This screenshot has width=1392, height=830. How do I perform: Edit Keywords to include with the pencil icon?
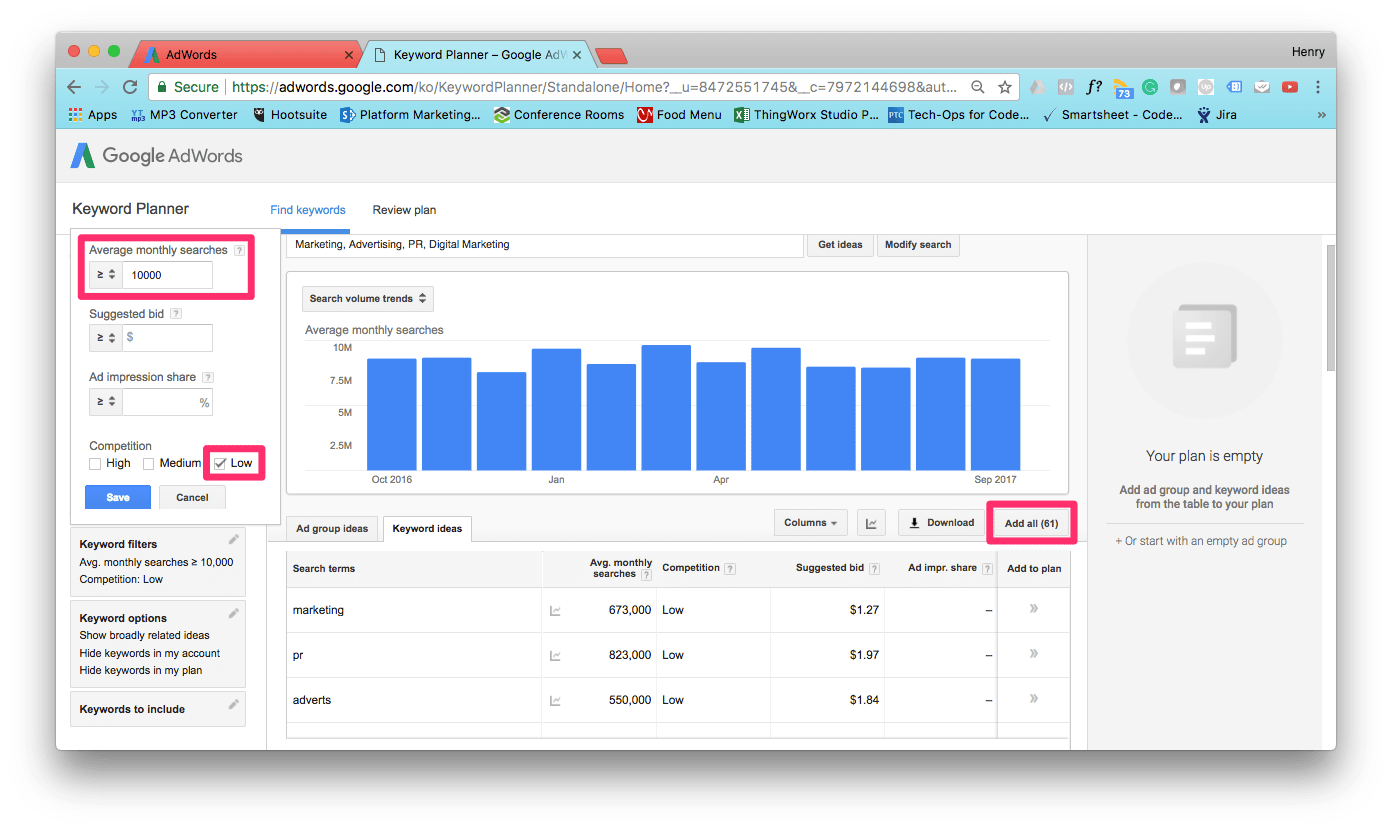(x=233, y=705)
